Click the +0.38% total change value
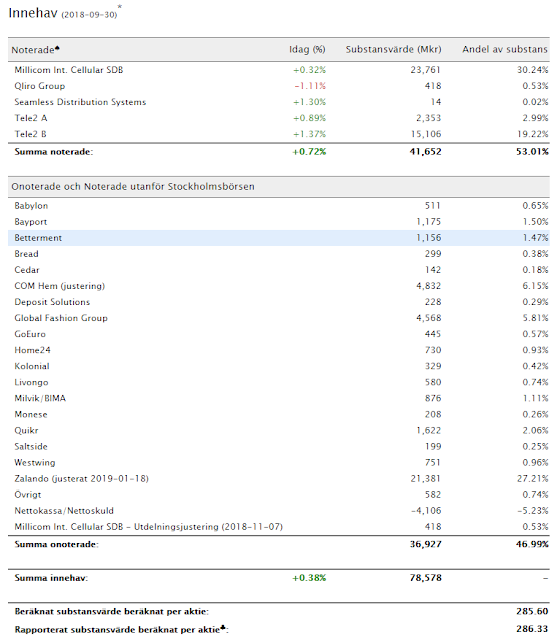The image size is (557, 640). pos(309,578)
